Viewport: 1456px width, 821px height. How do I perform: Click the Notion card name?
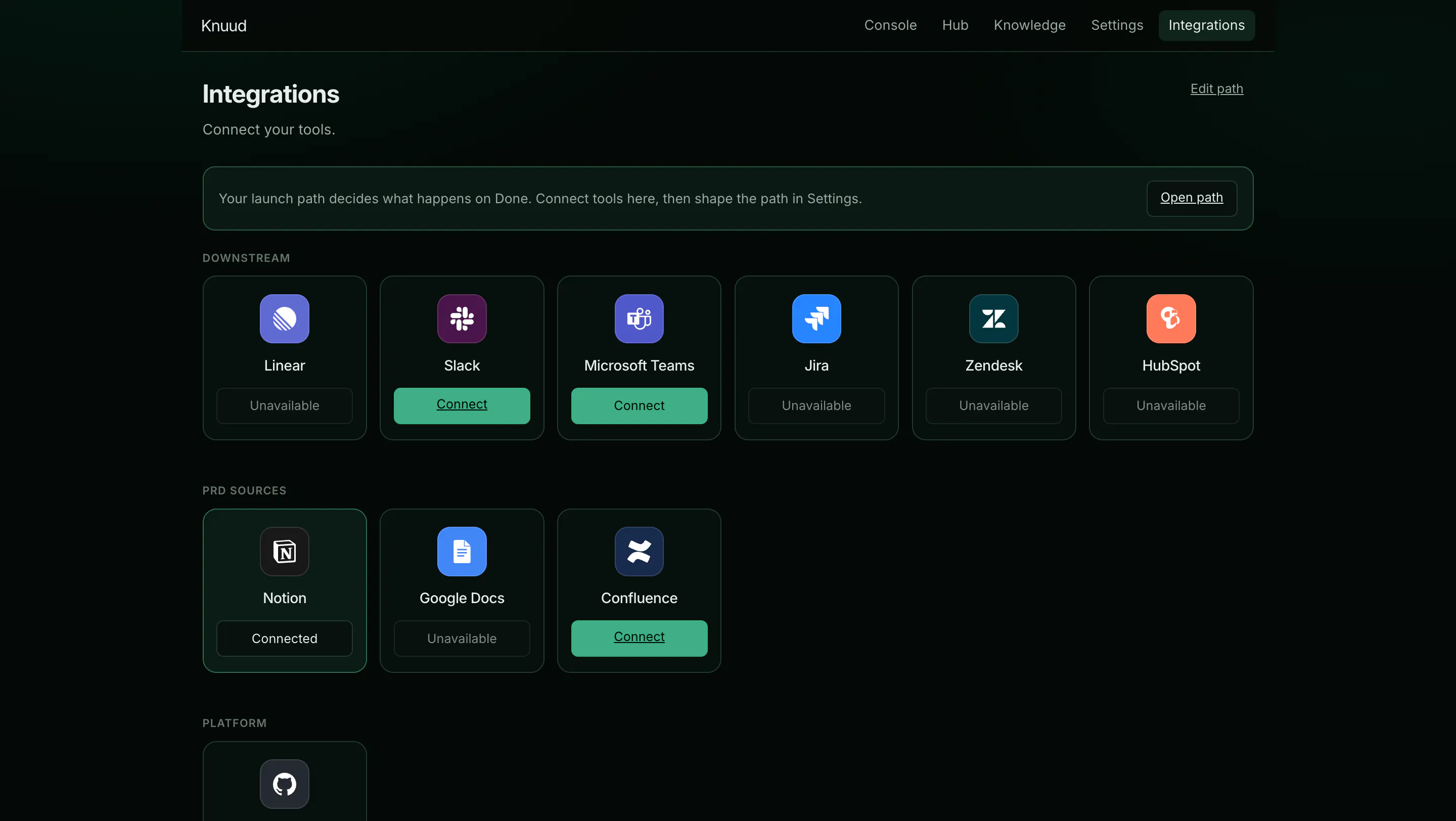tap(284, 599)
